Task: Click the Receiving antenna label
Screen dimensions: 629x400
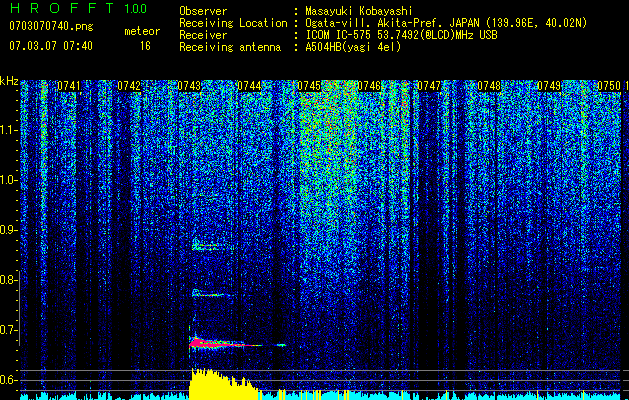Action: click(230, 47)
